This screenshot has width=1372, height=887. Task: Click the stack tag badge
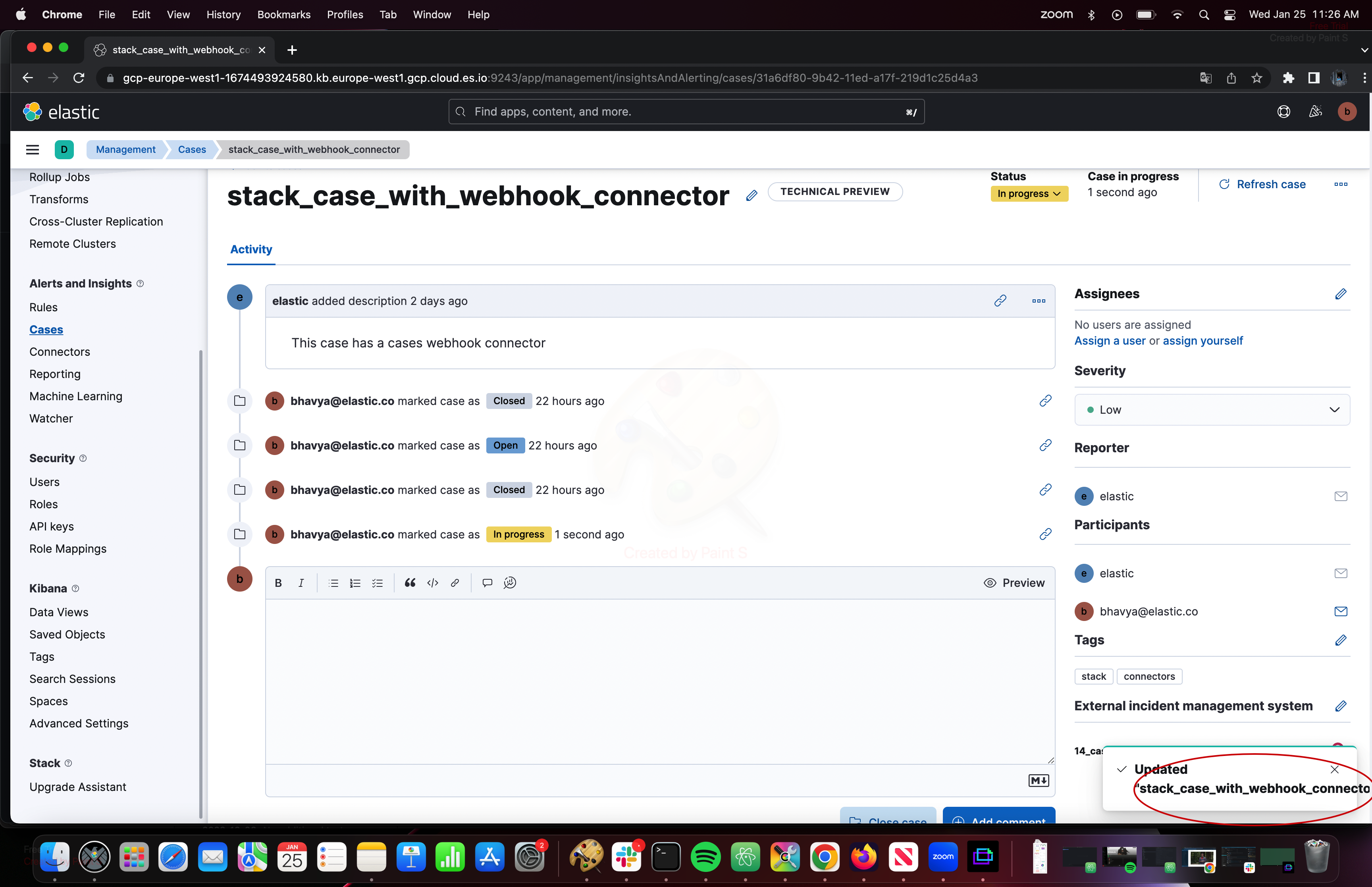[x=1093, y=677]
